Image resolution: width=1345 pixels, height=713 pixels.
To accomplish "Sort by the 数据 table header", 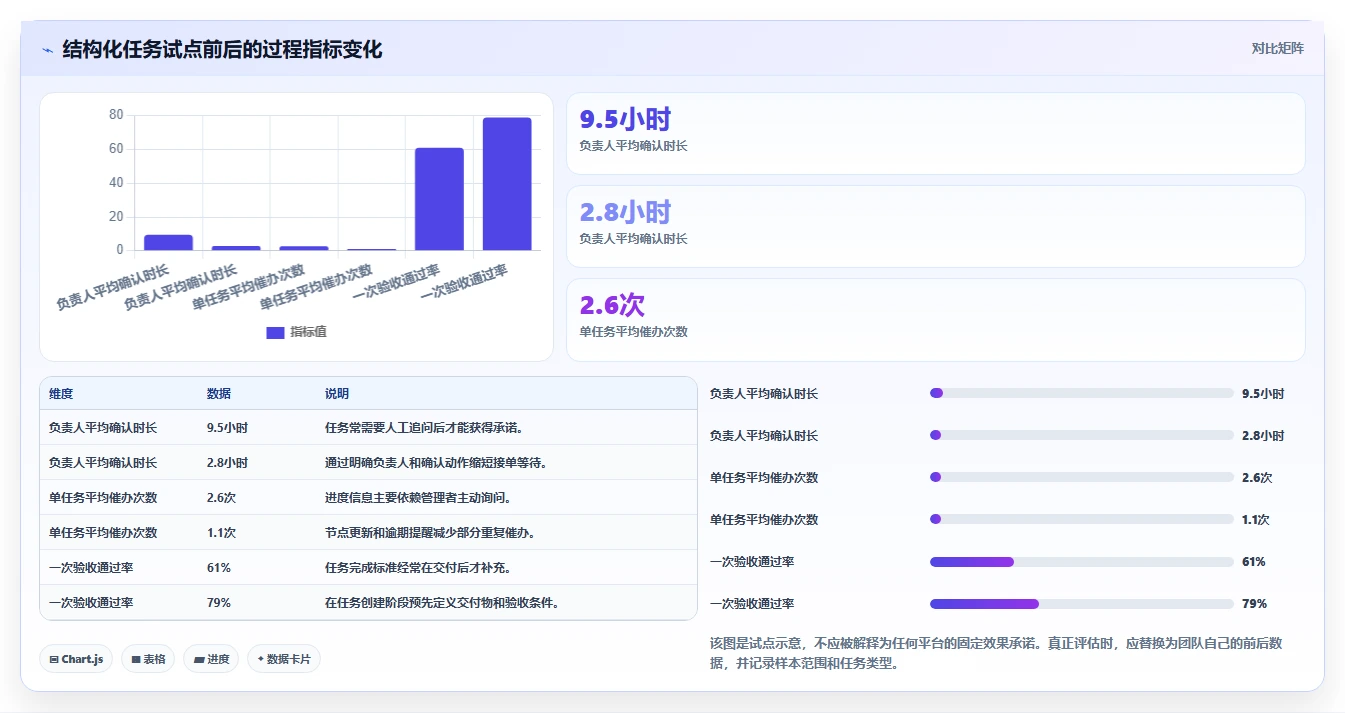I will coord(219,394).
